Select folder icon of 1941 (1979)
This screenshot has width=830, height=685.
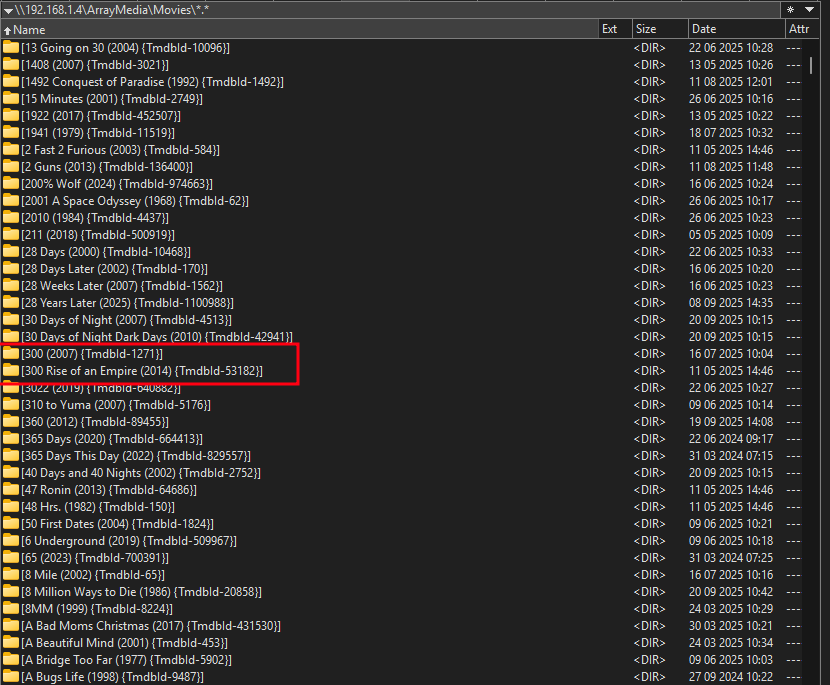point(11,132)
